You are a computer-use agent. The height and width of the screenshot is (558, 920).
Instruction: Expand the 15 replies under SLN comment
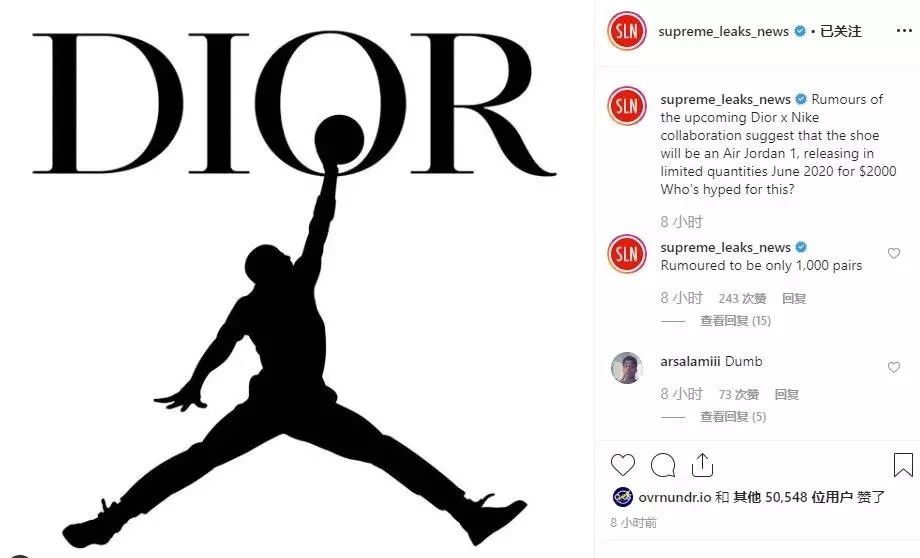point(735,320)
